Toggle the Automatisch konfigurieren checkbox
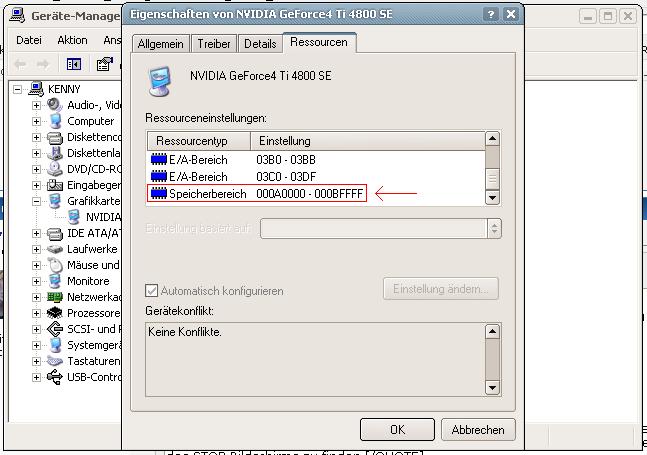The width and height of the screenshot is (647, 455). [x=151, y=290]
